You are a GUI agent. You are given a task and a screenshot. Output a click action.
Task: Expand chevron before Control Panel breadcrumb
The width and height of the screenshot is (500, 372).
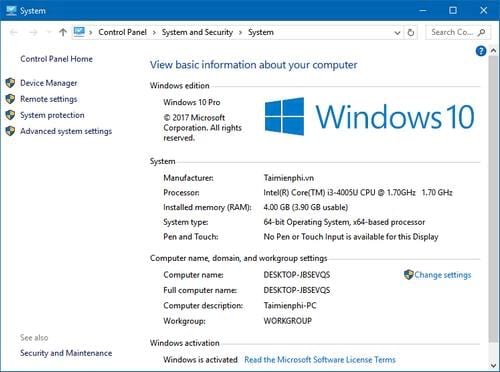coord(91,33)
